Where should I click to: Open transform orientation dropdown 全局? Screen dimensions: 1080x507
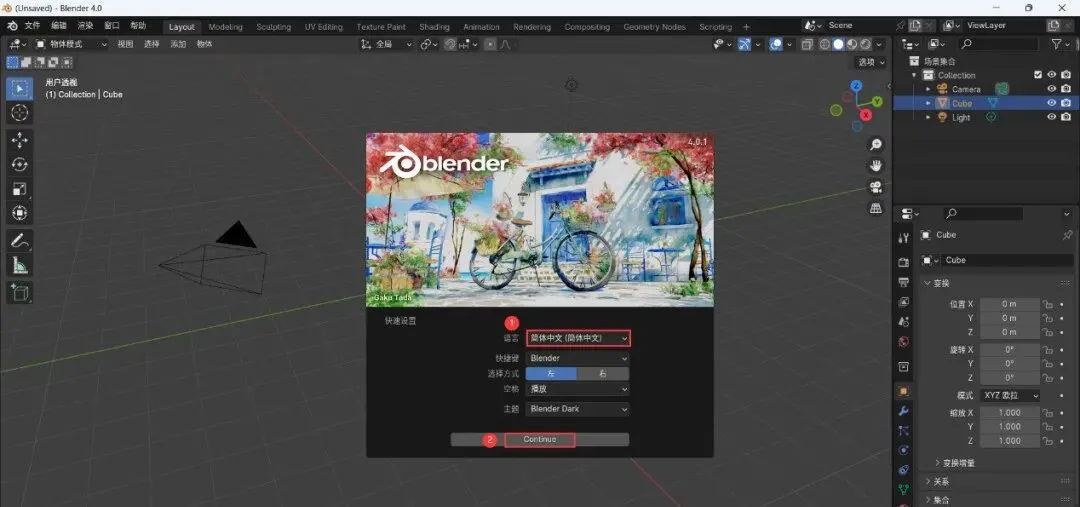386,44
